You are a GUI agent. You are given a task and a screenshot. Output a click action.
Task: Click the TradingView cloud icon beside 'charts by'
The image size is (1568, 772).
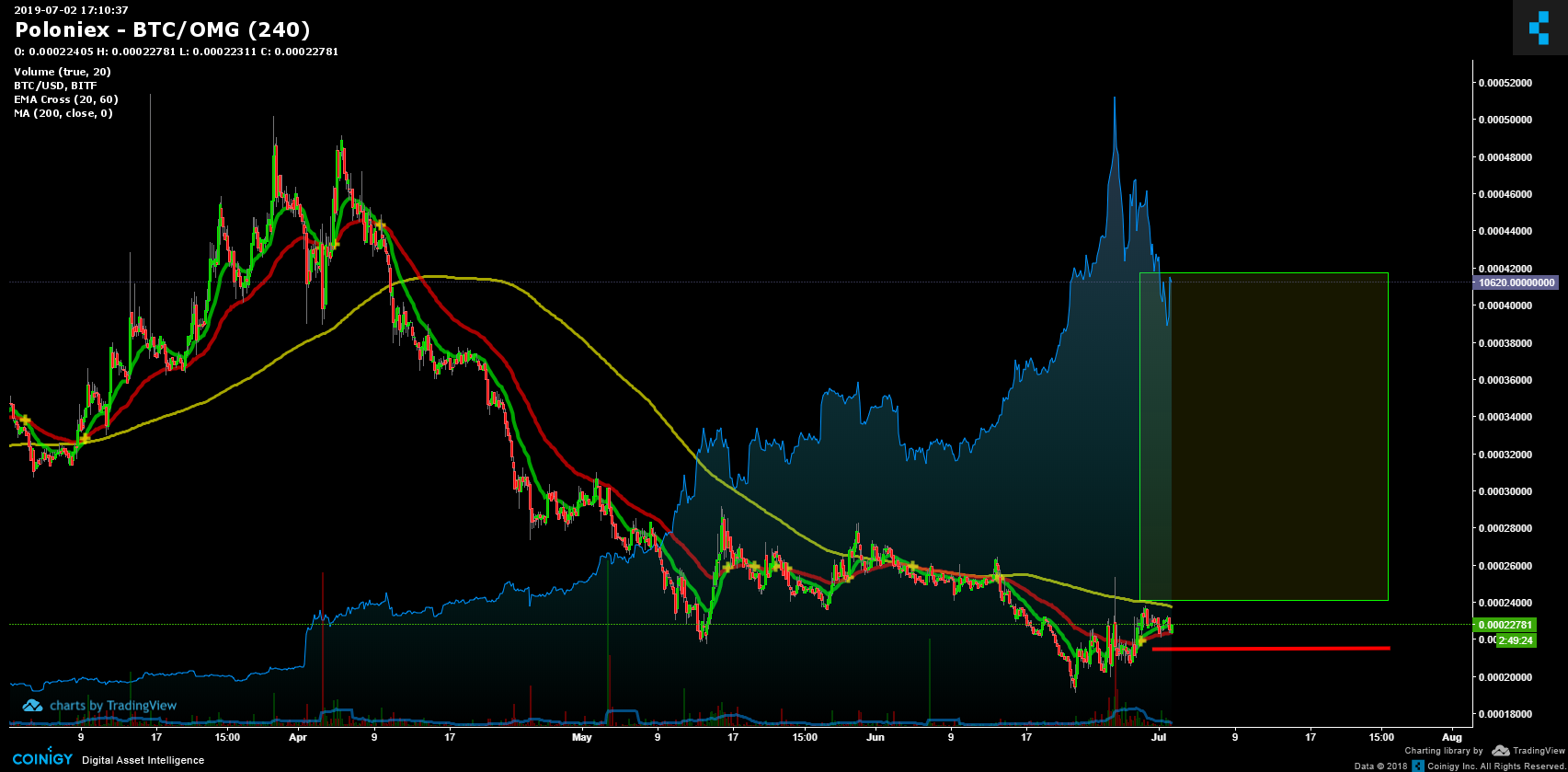pos(32,706)
